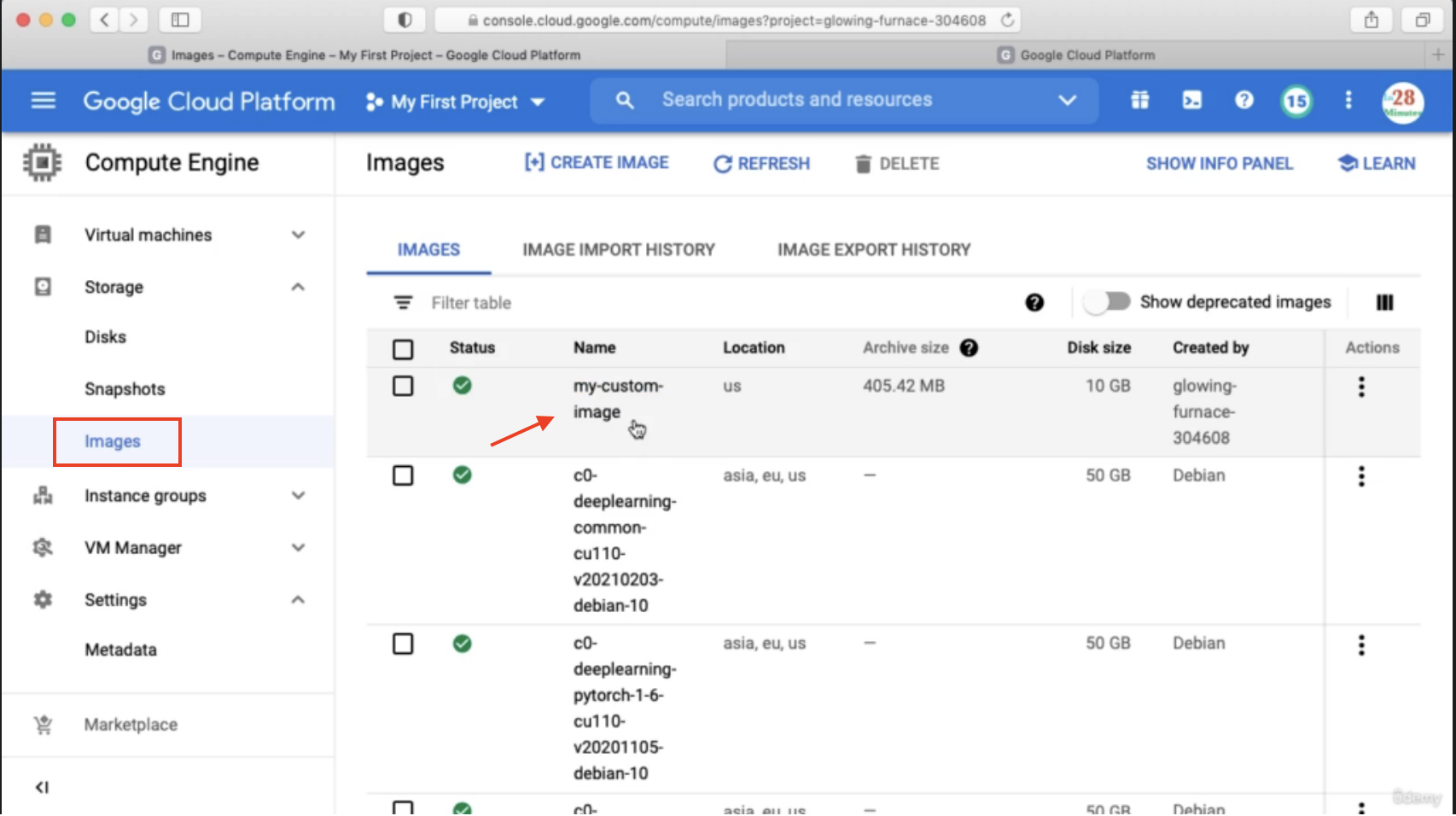Check the my-custom-image row checkbox

pyautogui.click(x=403, y=386)
